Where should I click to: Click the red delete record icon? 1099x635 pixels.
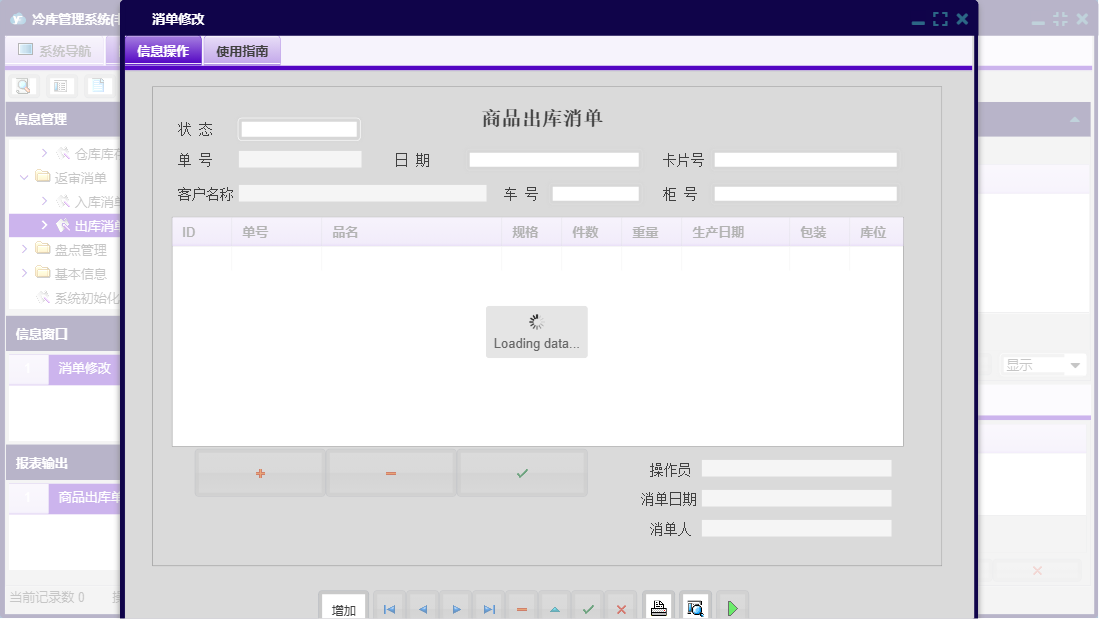(x=521, y=606)
